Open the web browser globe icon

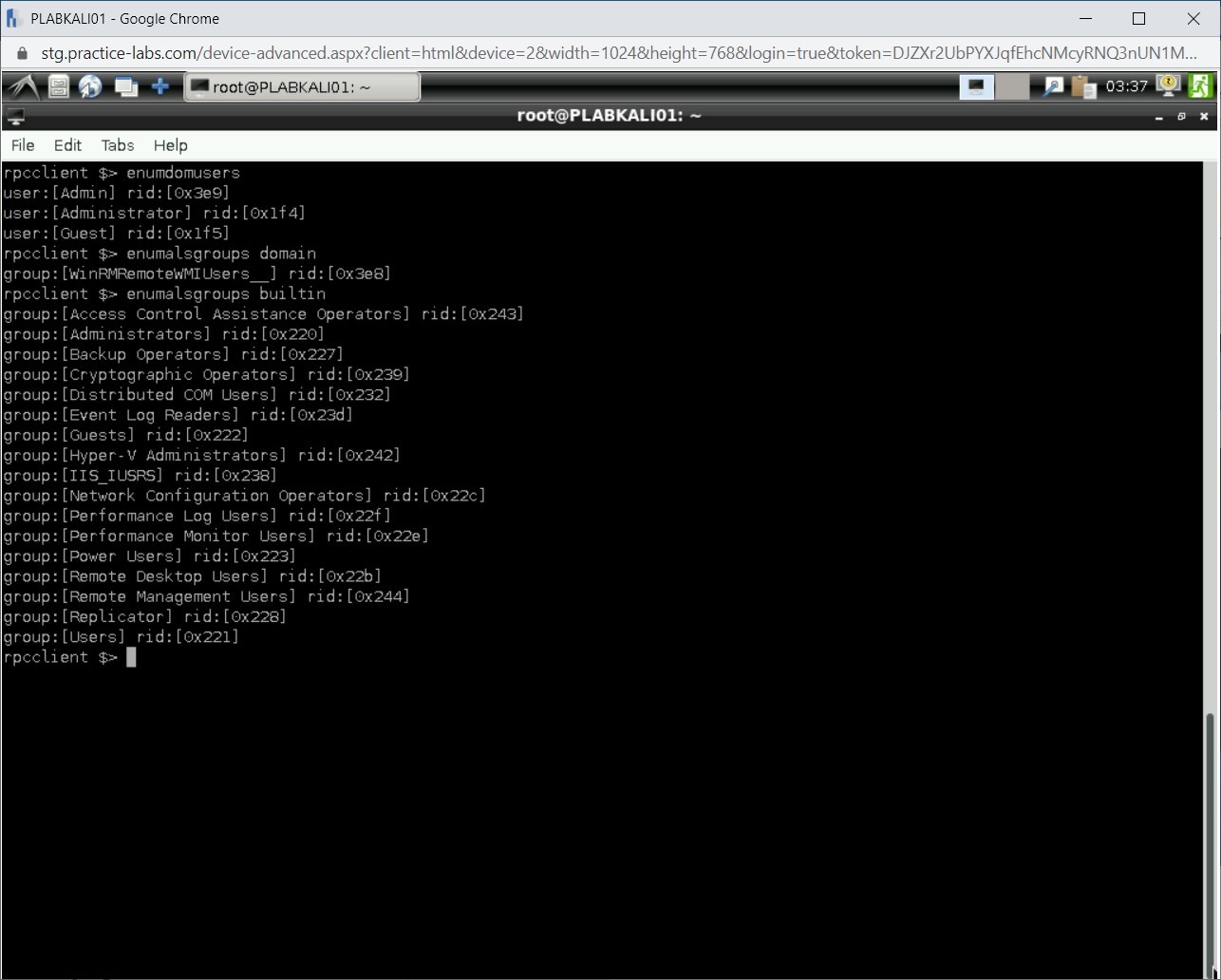[x=91, y=87]
